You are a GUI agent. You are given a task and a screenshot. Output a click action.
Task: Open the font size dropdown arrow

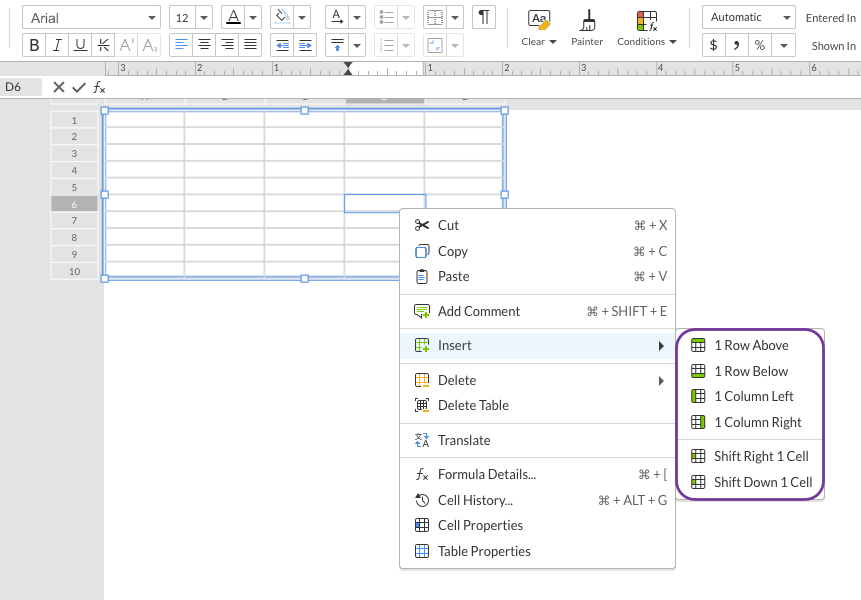point(204,18)
